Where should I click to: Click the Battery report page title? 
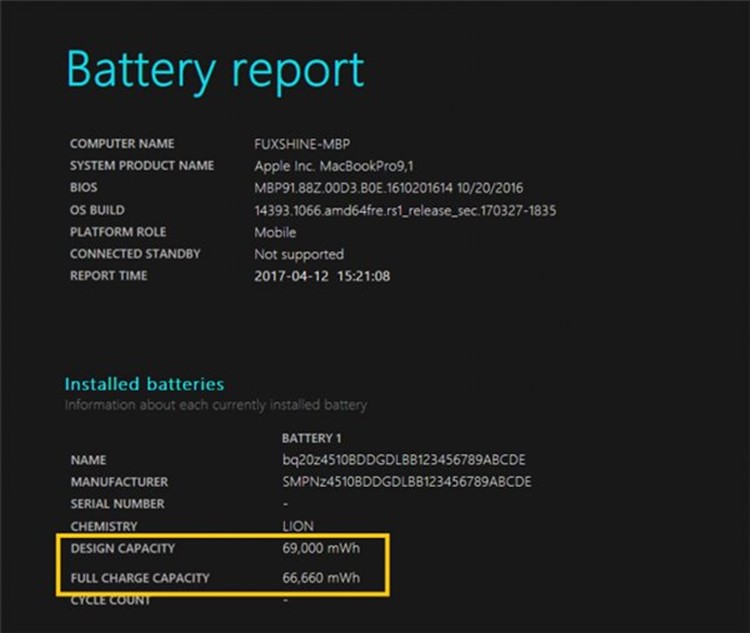[215, 69]
